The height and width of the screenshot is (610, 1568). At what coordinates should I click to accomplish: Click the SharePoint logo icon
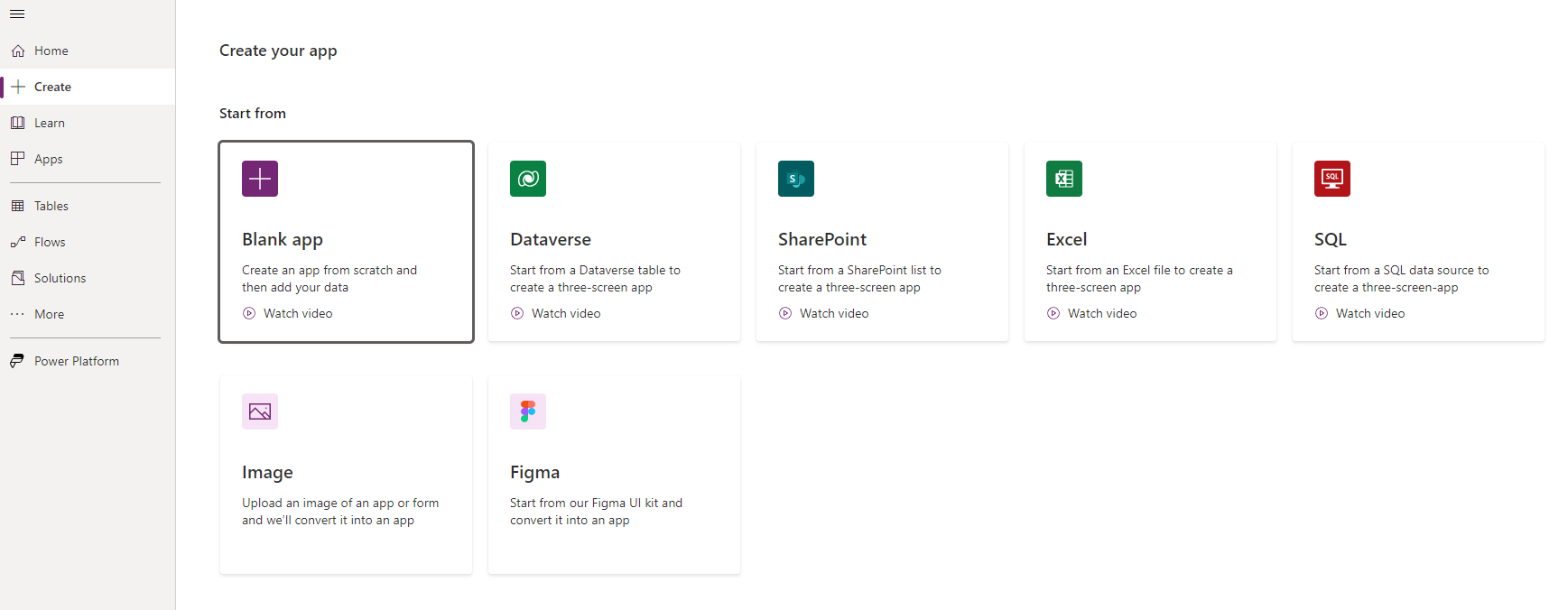pyautogui.click(x=796, y=179)
